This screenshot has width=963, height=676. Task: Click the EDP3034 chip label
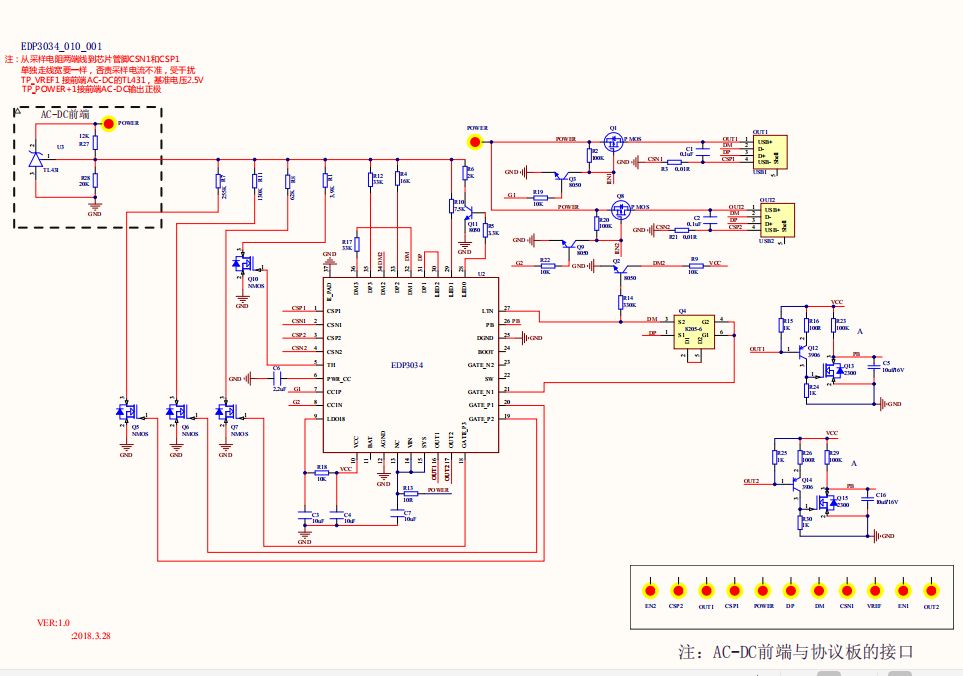[x=406, y=367]
